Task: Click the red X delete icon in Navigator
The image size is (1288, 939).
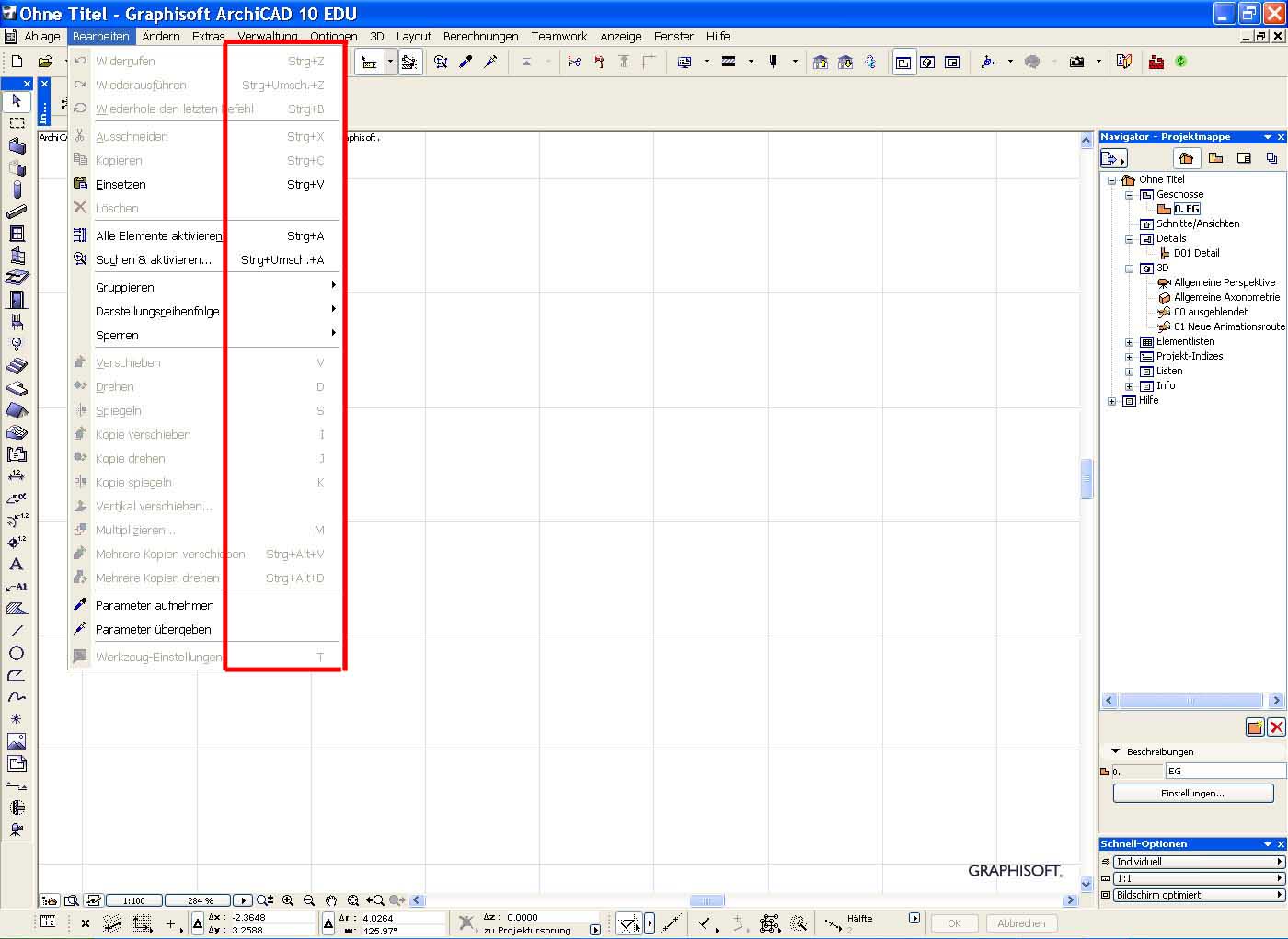Action: point(1276,727)
